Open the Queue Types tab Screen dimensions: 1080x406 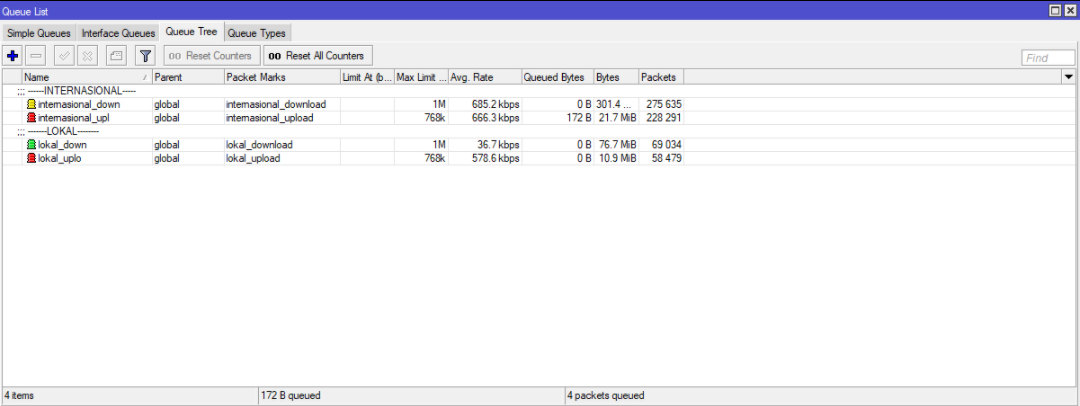(x=256, y=33)
